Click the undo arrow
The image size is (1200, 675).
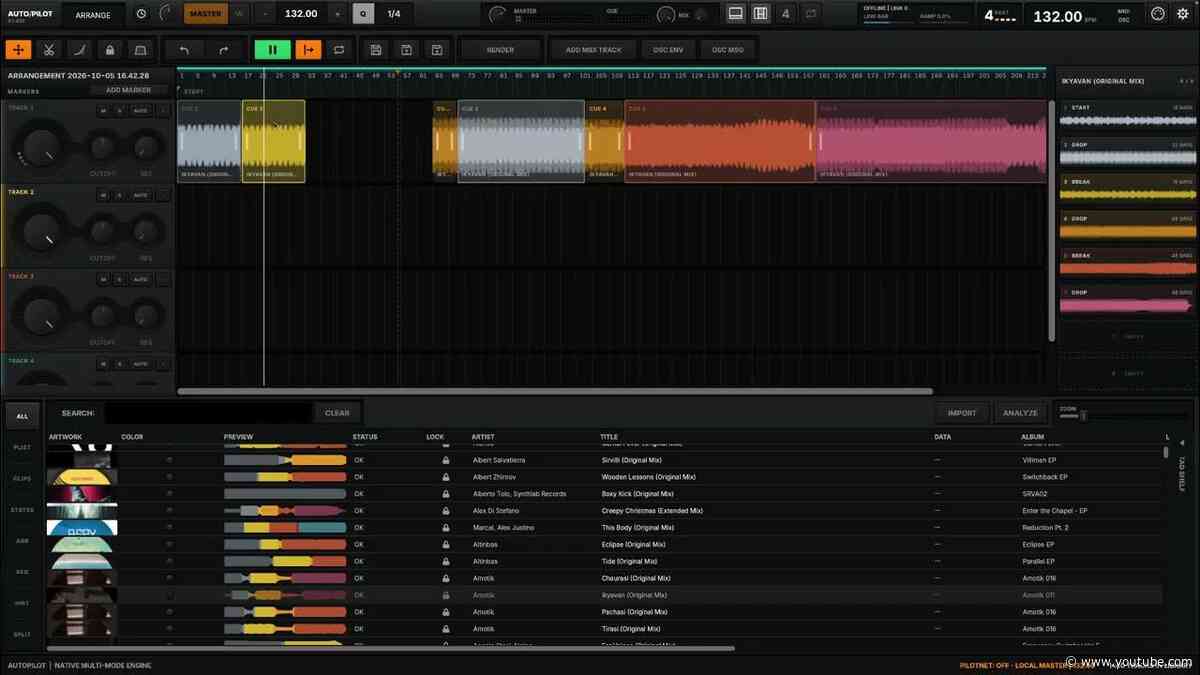click(184, 50)
